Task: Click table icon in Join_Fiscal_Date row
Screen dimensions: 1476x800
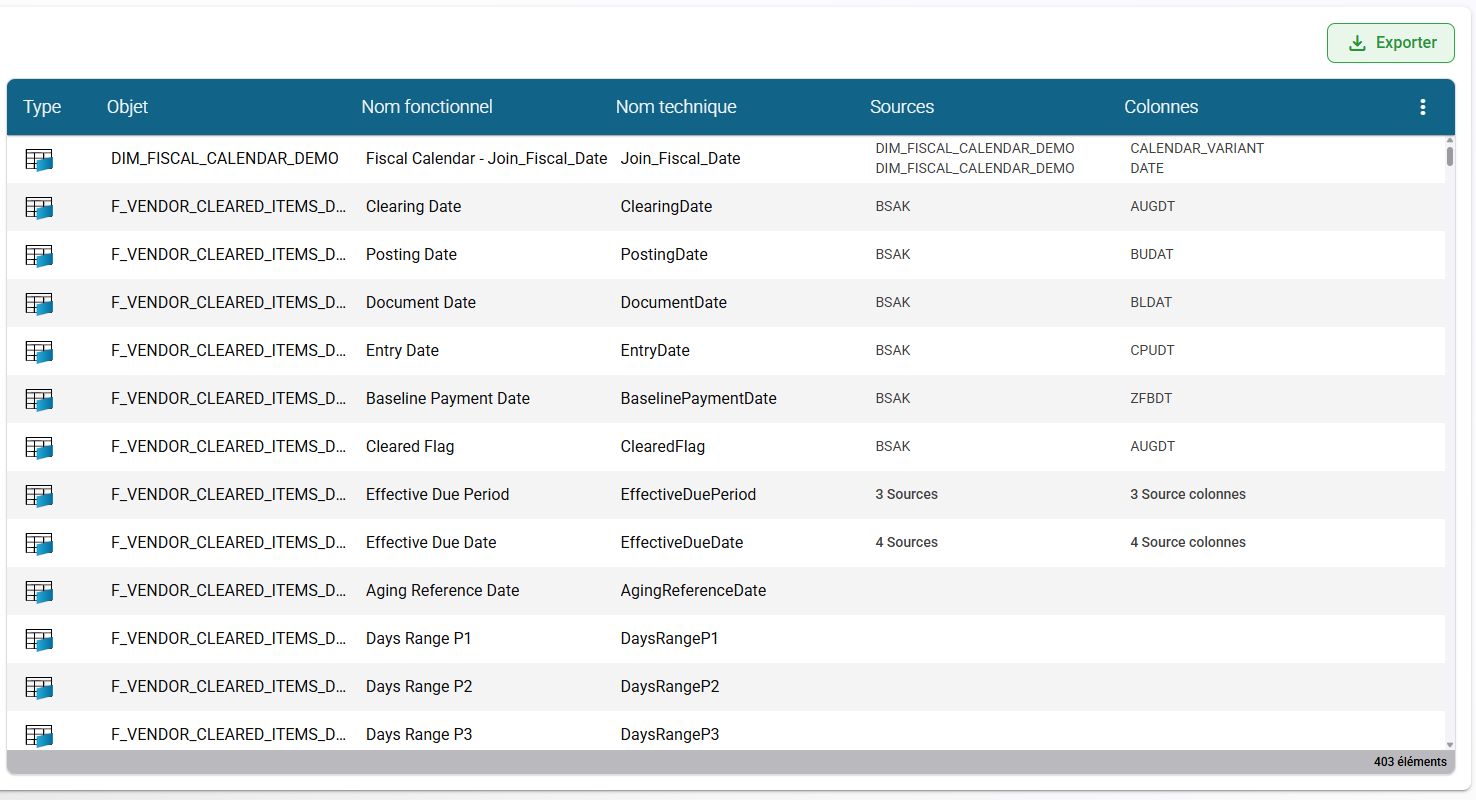Action: pos(39,159)
